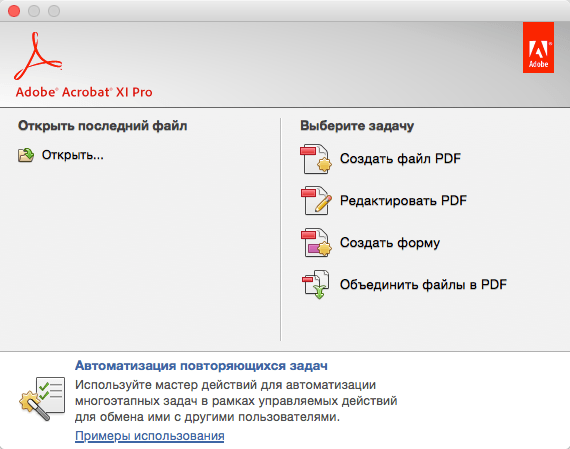Choose Редактировать PDF

403,201
